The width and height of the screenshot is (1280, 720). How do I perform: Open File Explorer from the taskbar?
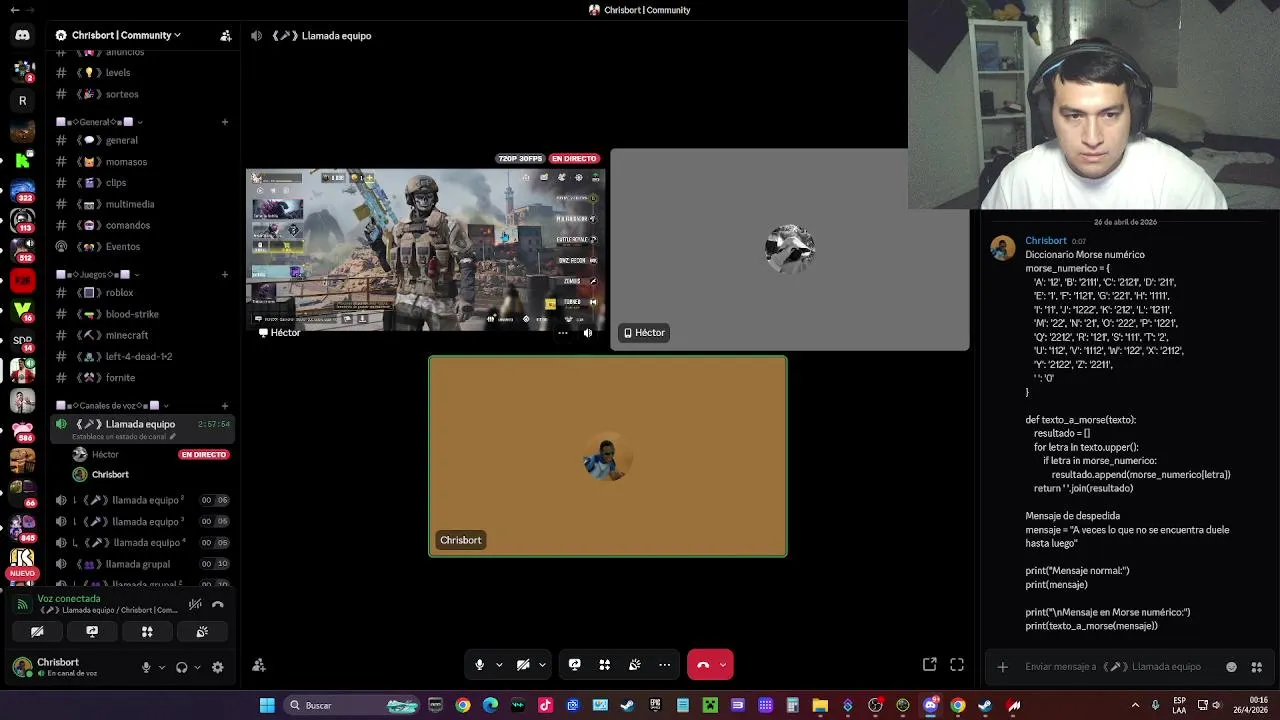click(x=820, y=705)
